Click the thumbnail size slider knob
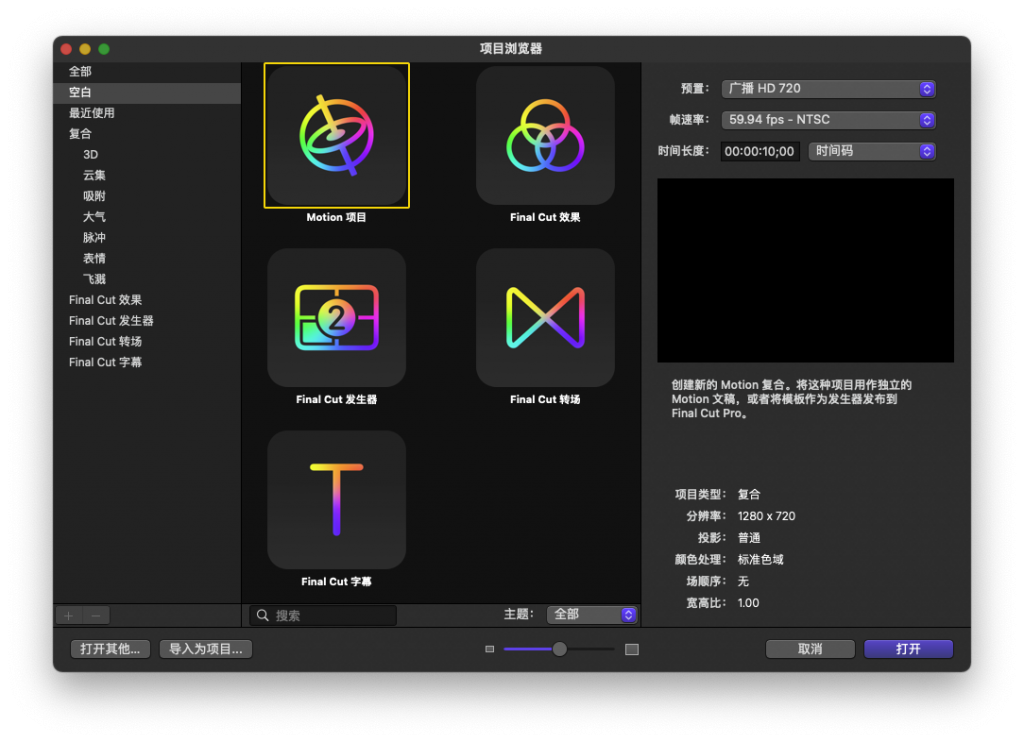The height and width of the screenshot is (742, 1024). pos(560,649)
